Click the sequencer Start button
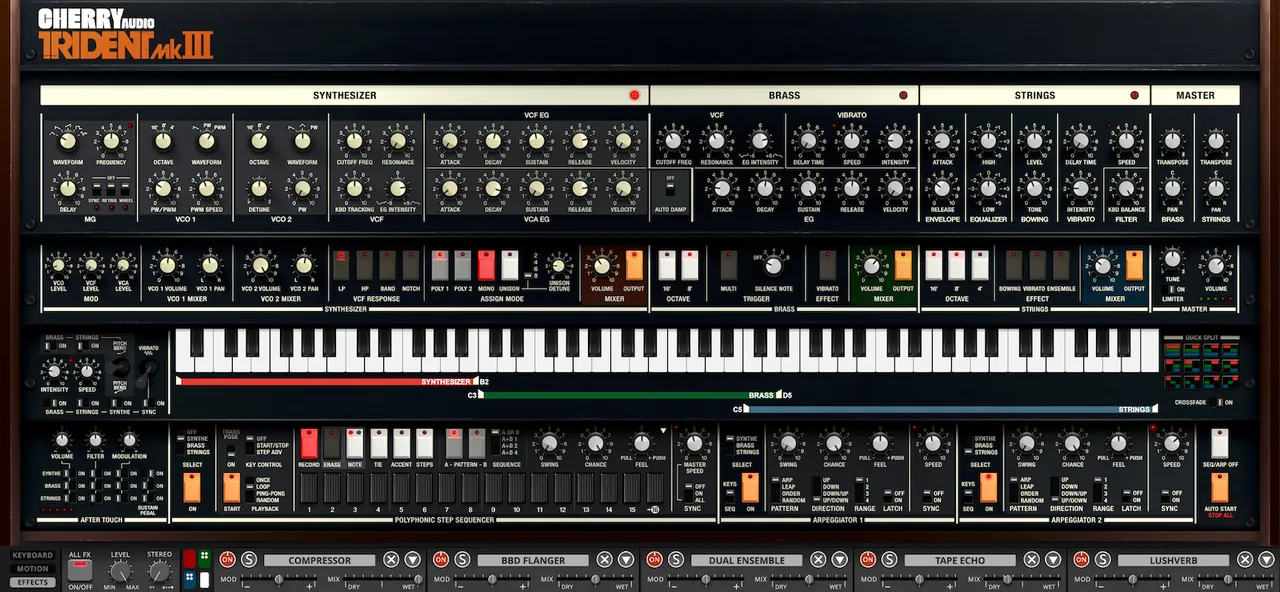Image resolution: width=1280 pixels, height=592 pixels. pos(231,487)
